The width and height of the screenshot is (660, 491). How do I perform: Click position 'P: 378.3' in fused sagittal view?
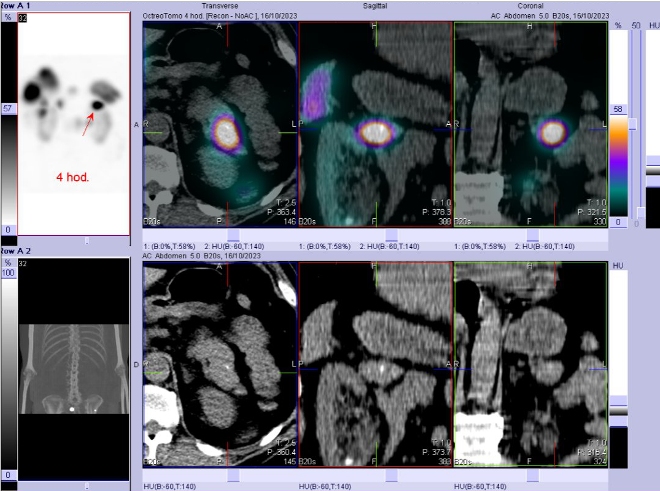click(x=436, y=212)
